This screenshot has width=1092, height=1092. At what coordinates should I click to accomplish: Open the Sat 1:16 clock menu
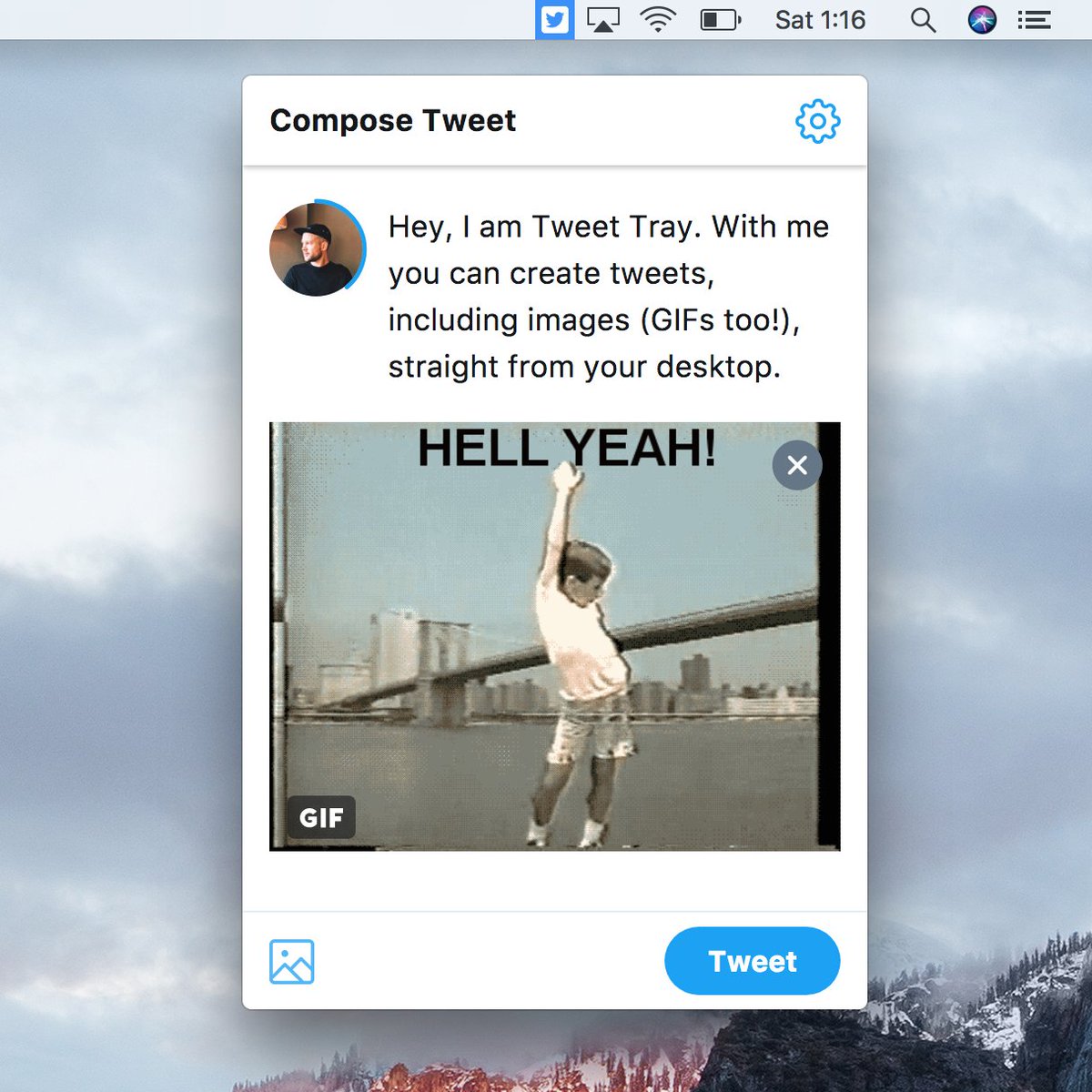tap(820, 19)
